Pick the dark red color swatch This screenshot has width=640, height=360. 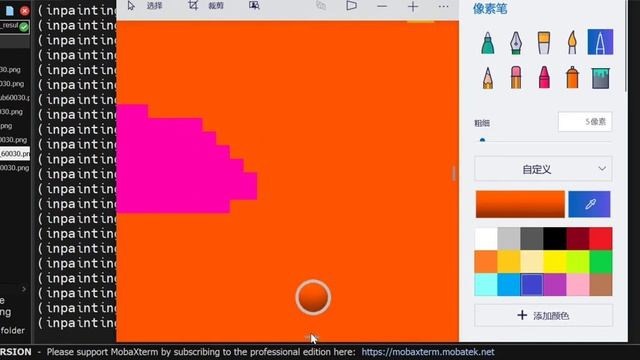pyautogui.click(x=578, y=239)
